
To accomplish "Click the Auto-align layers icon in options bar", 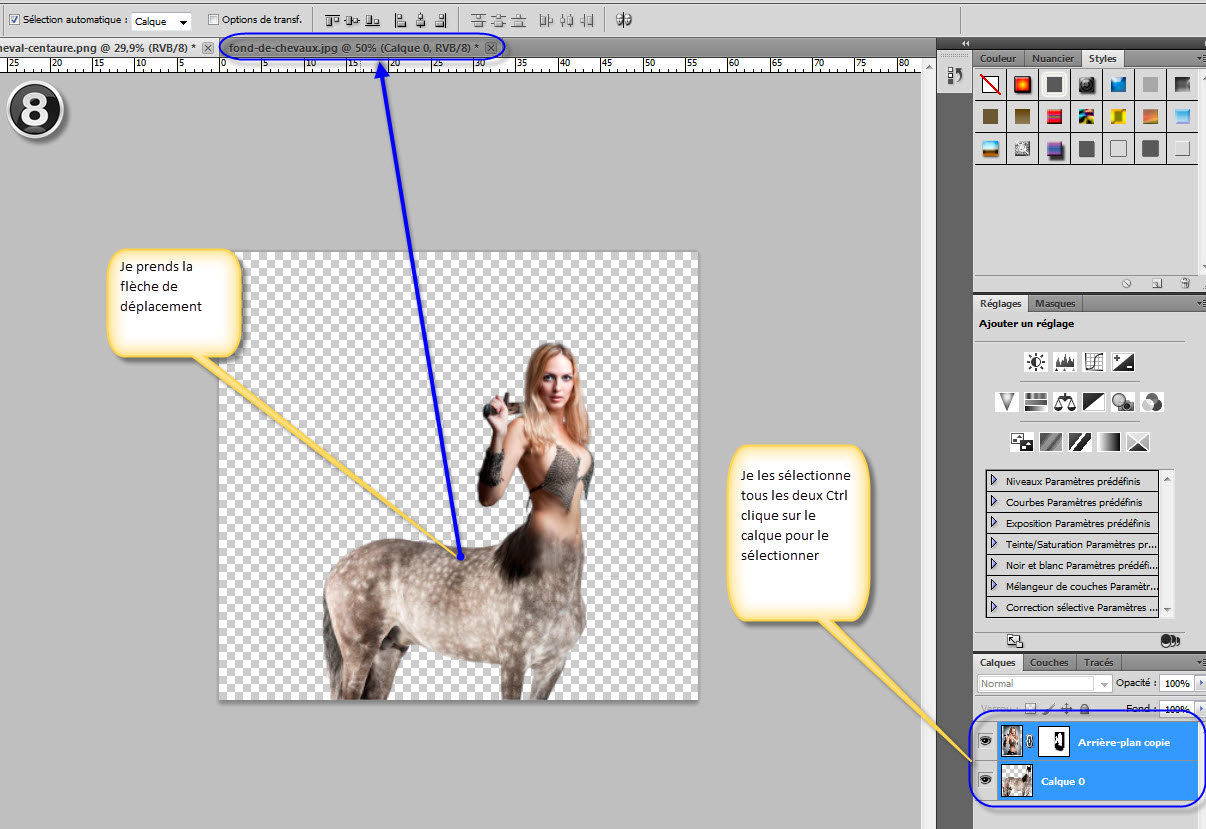I will point(623,20).
